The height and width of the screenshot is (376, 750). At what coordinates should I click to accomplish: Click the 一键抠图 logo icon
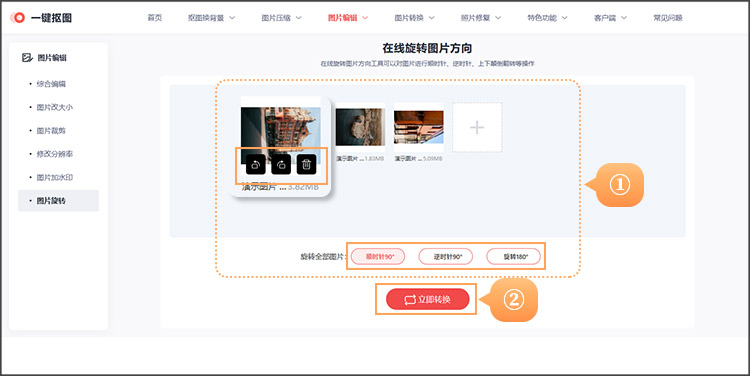pyautogui.click(x=18, y=18)
